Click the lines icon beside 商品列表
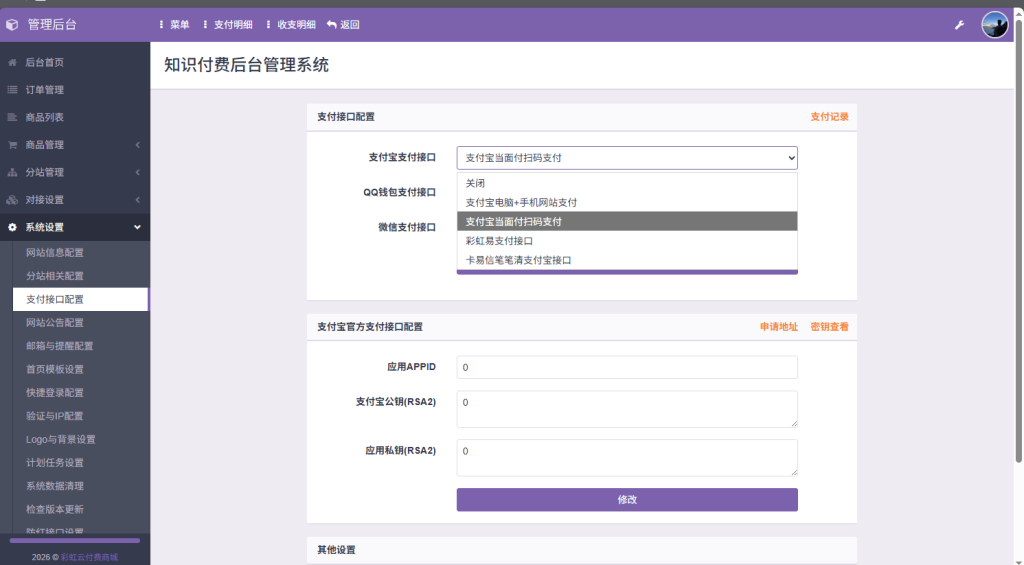 point(12,118)
